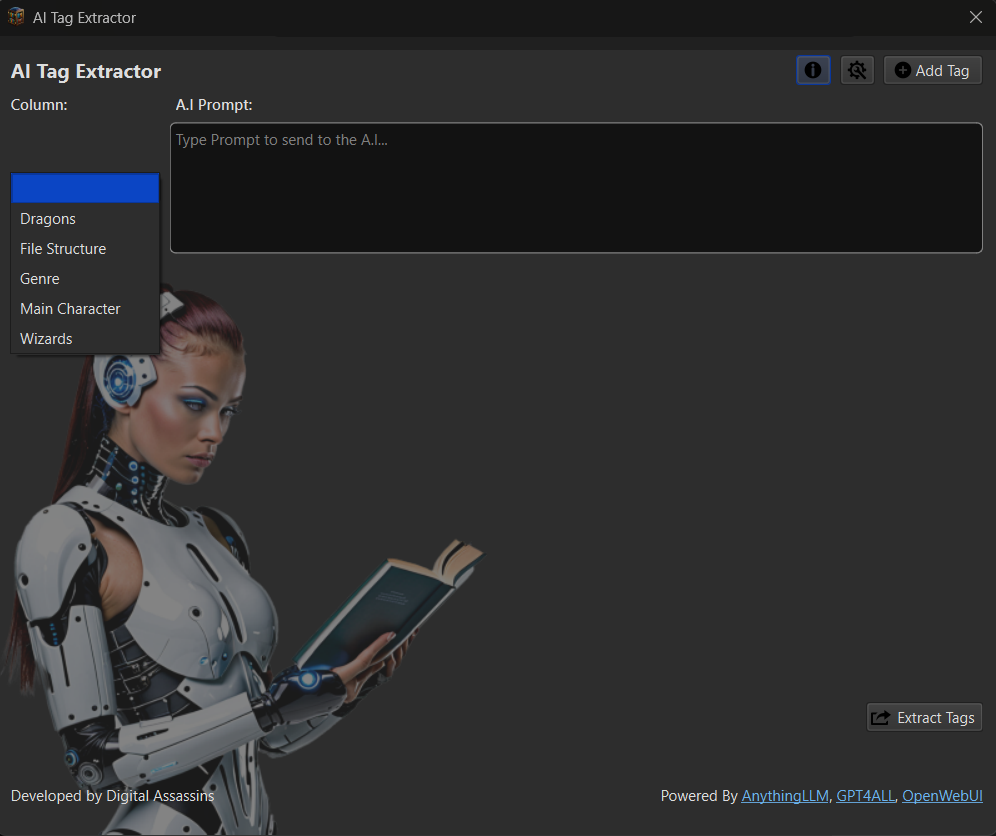Click the info icon button
This screenshot has height=836, width=996.
coord(813,71)
